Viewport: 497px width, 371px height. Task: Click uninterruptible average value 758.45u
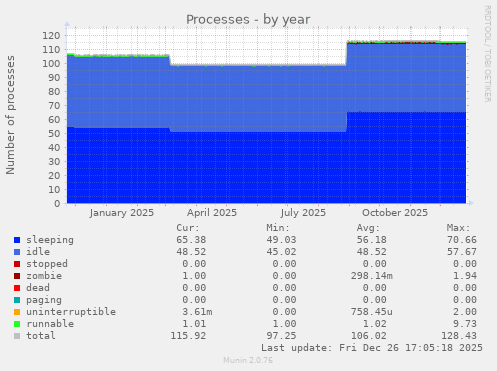click(372, 312)
